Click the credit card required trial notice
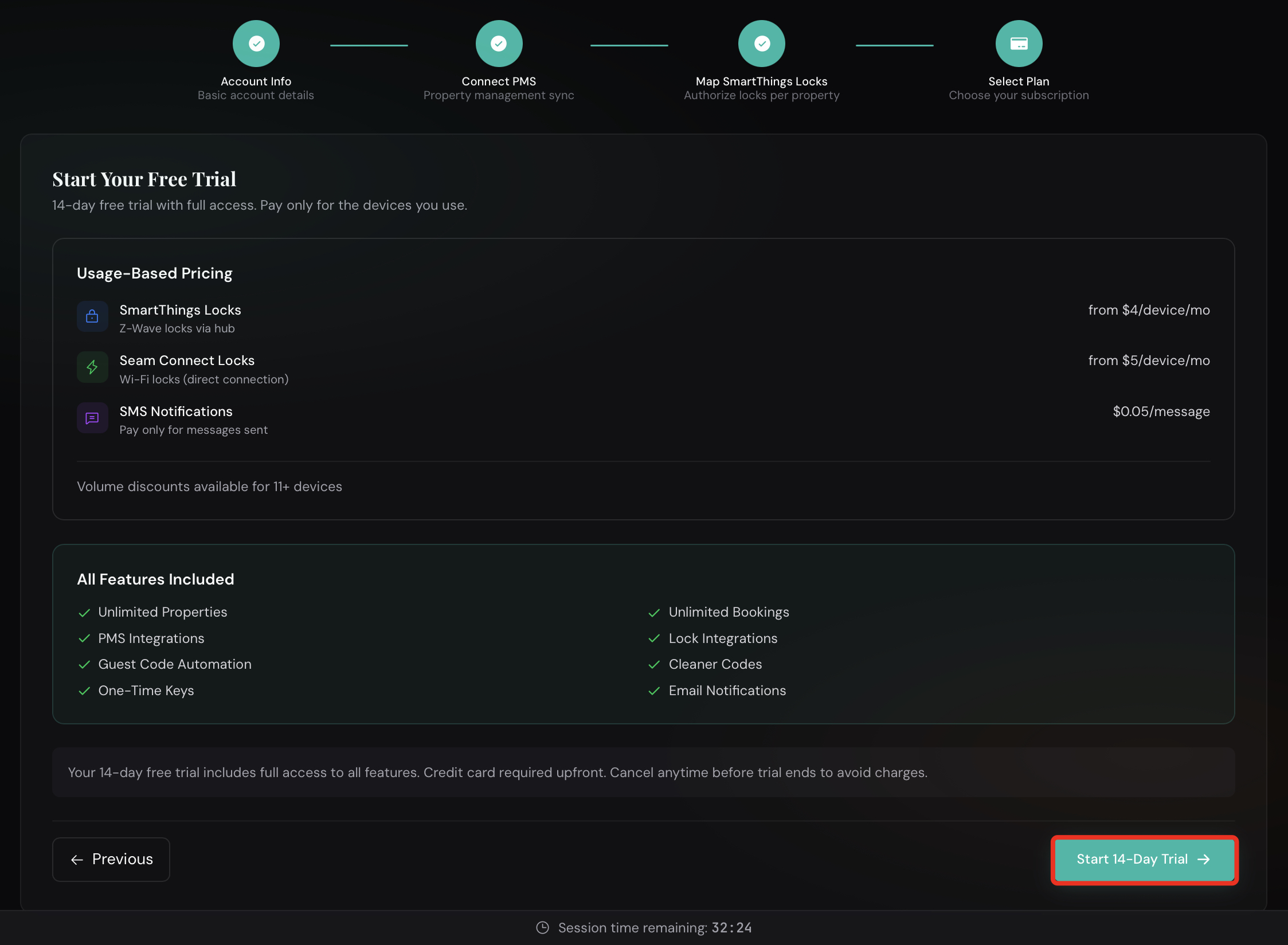Image resolution: width=1288 pixels, height=945 pixels. pos(643,772)
